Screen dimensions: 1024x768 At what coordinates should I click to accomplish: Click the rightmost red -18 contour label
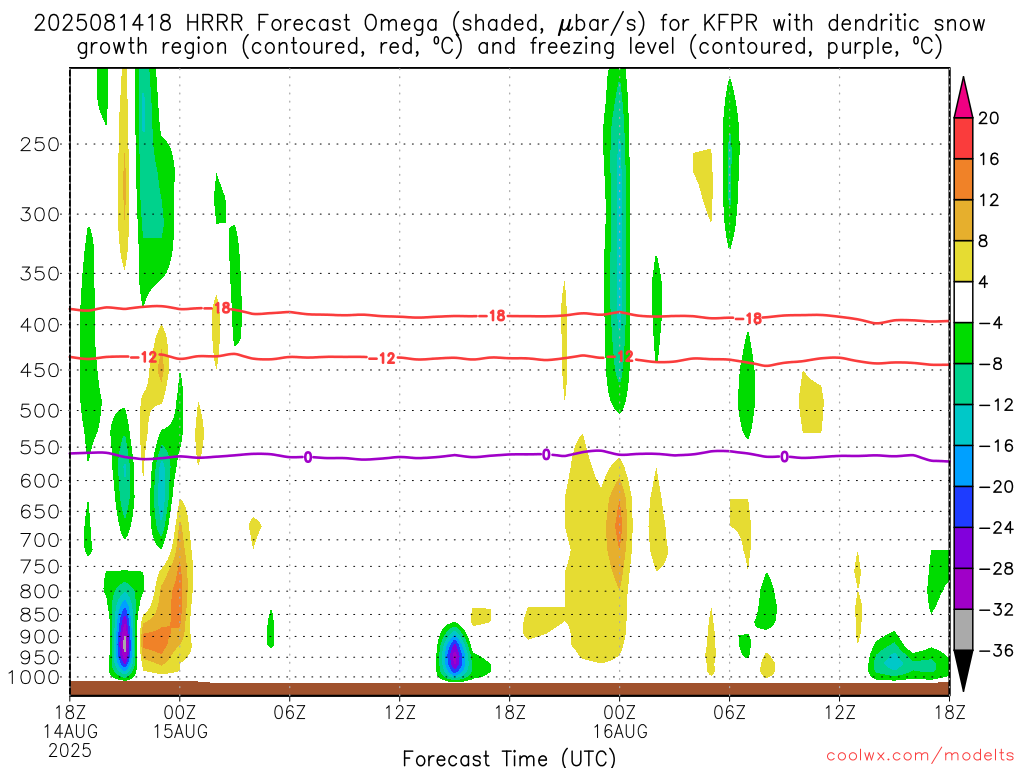tap(748, 319)
